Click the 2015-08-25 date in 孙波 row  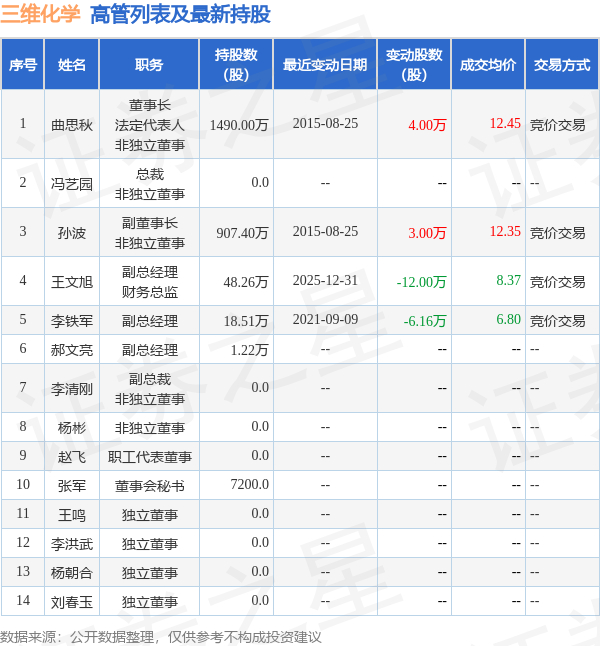[325, 232]
